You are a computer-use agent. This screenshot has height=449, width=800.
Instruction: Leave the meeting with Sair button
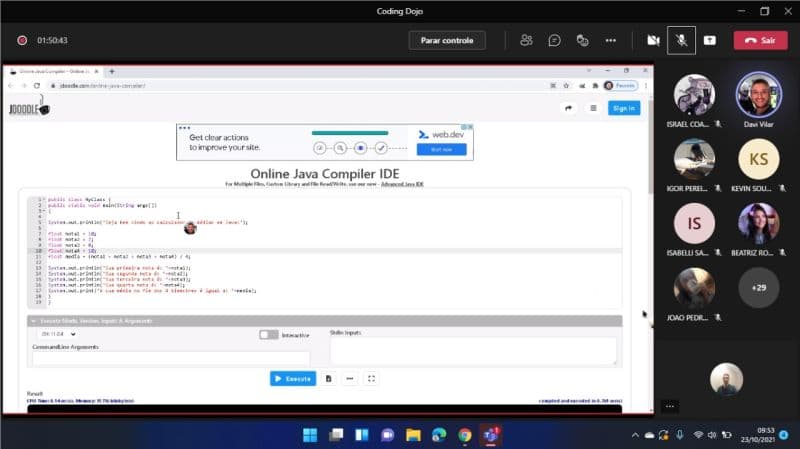(760, 40)
